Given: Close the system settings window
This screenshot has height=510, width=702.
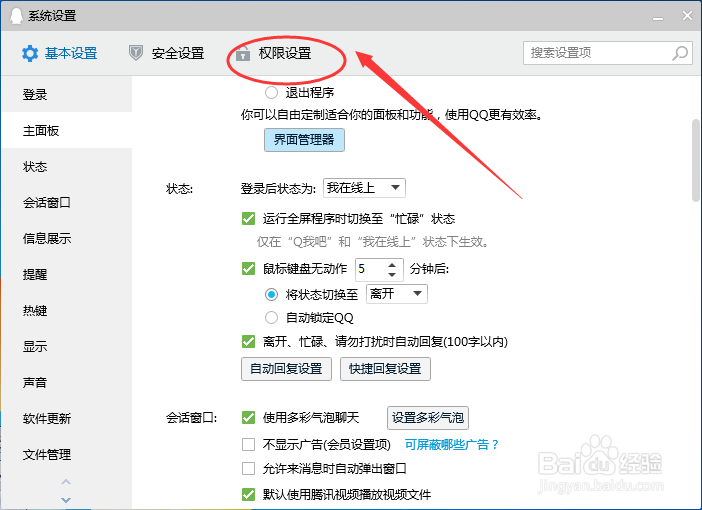Looking at the screenshot, I should coord(687,16).
